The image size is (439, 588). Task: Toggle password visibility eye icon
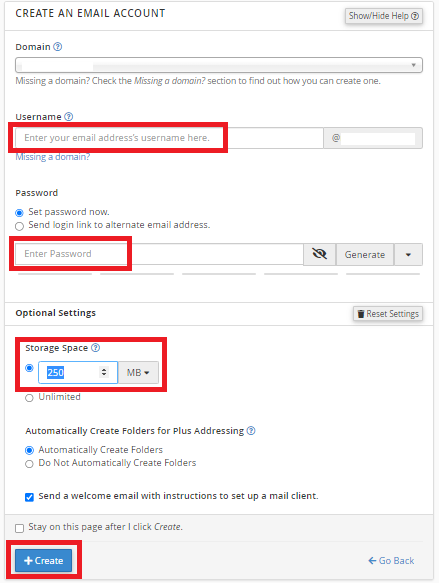tap(319, 254)
